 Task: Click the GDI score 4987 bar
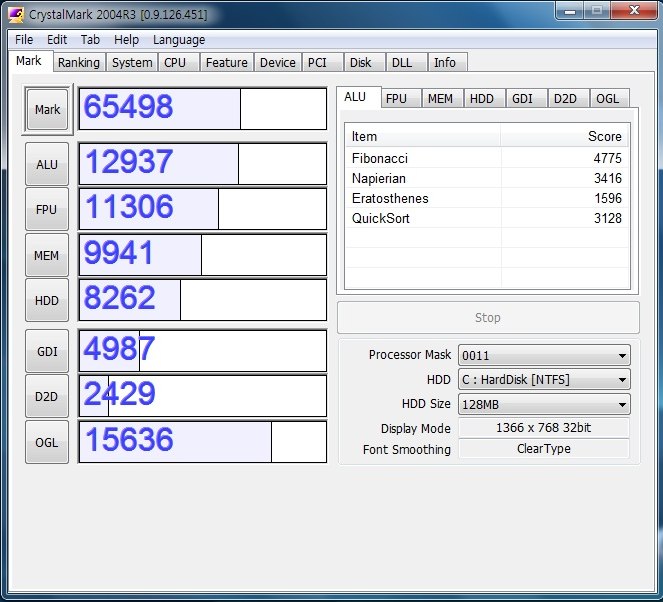tap(203, 351)
